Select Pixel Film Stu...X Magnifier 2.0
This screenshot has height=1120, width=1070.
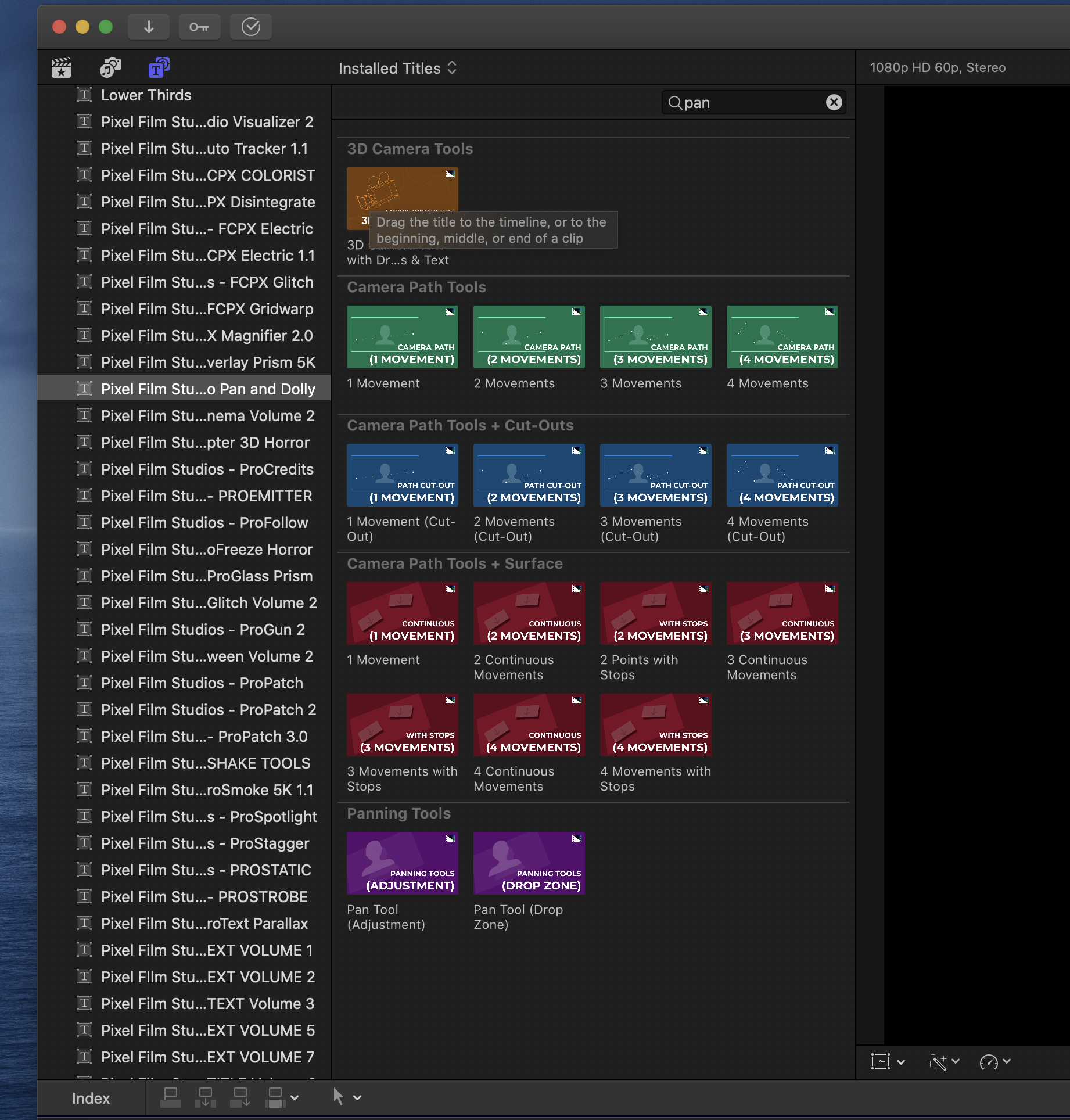pyautogui.click(x=184, y=336)
